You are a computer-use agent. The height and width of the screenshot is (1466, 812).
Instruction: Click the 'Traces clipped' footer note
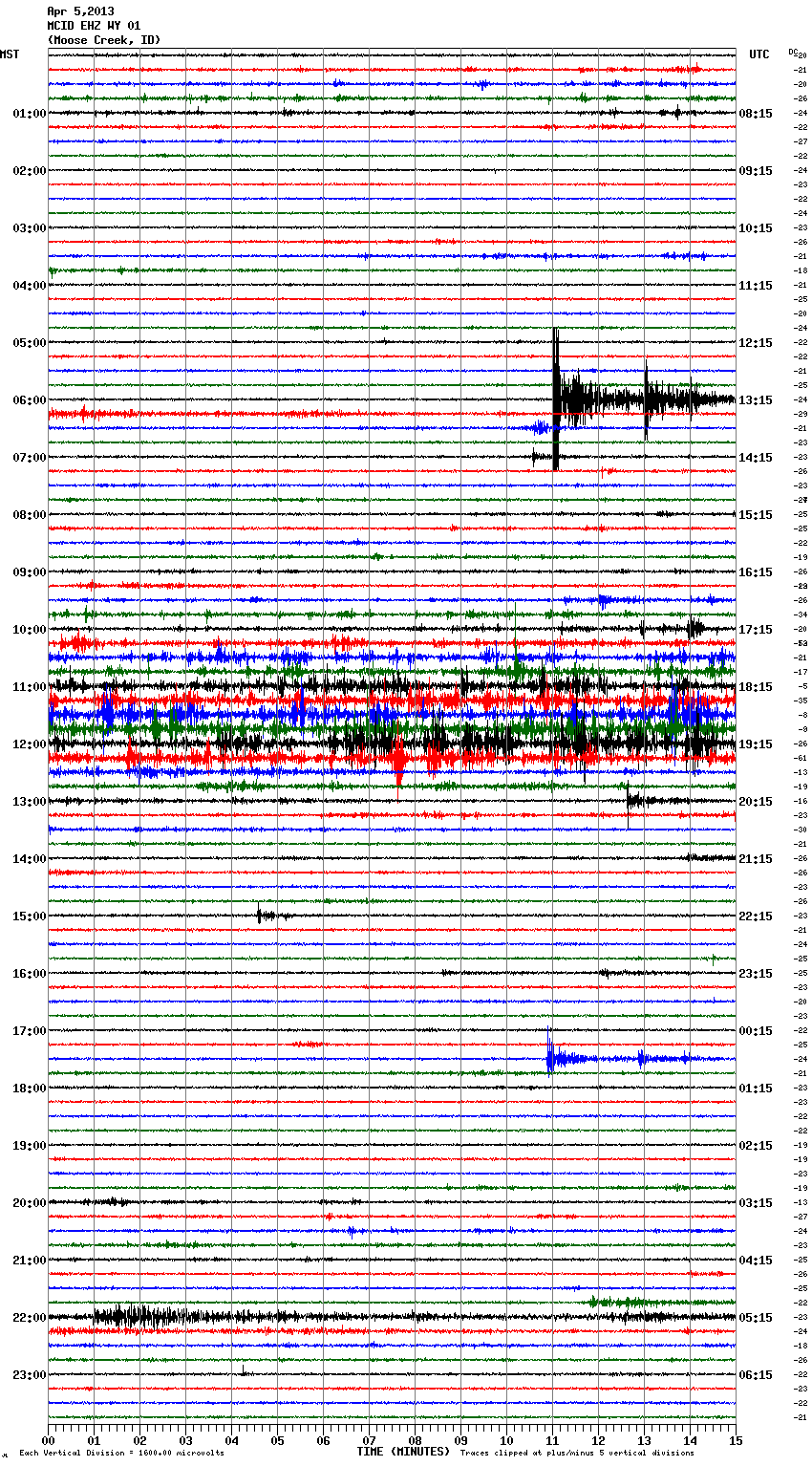point(577,1453)
